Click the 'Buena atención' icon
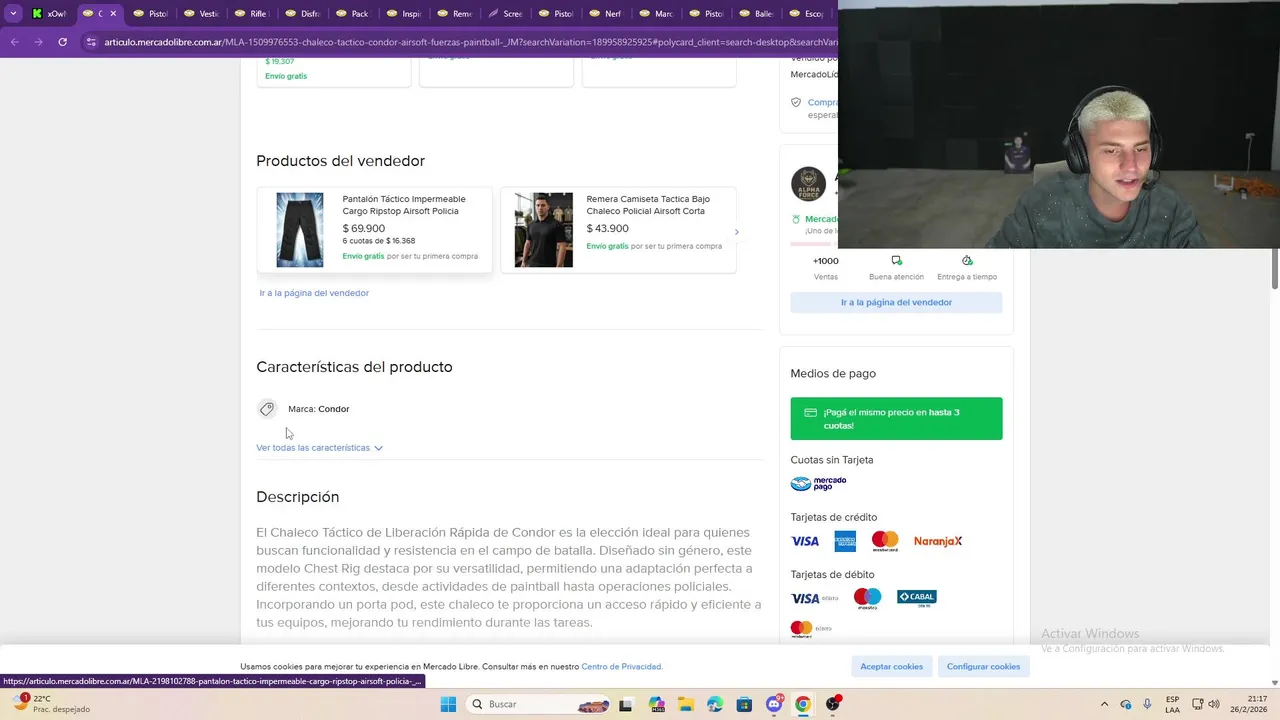 click(x=896, y=261)
